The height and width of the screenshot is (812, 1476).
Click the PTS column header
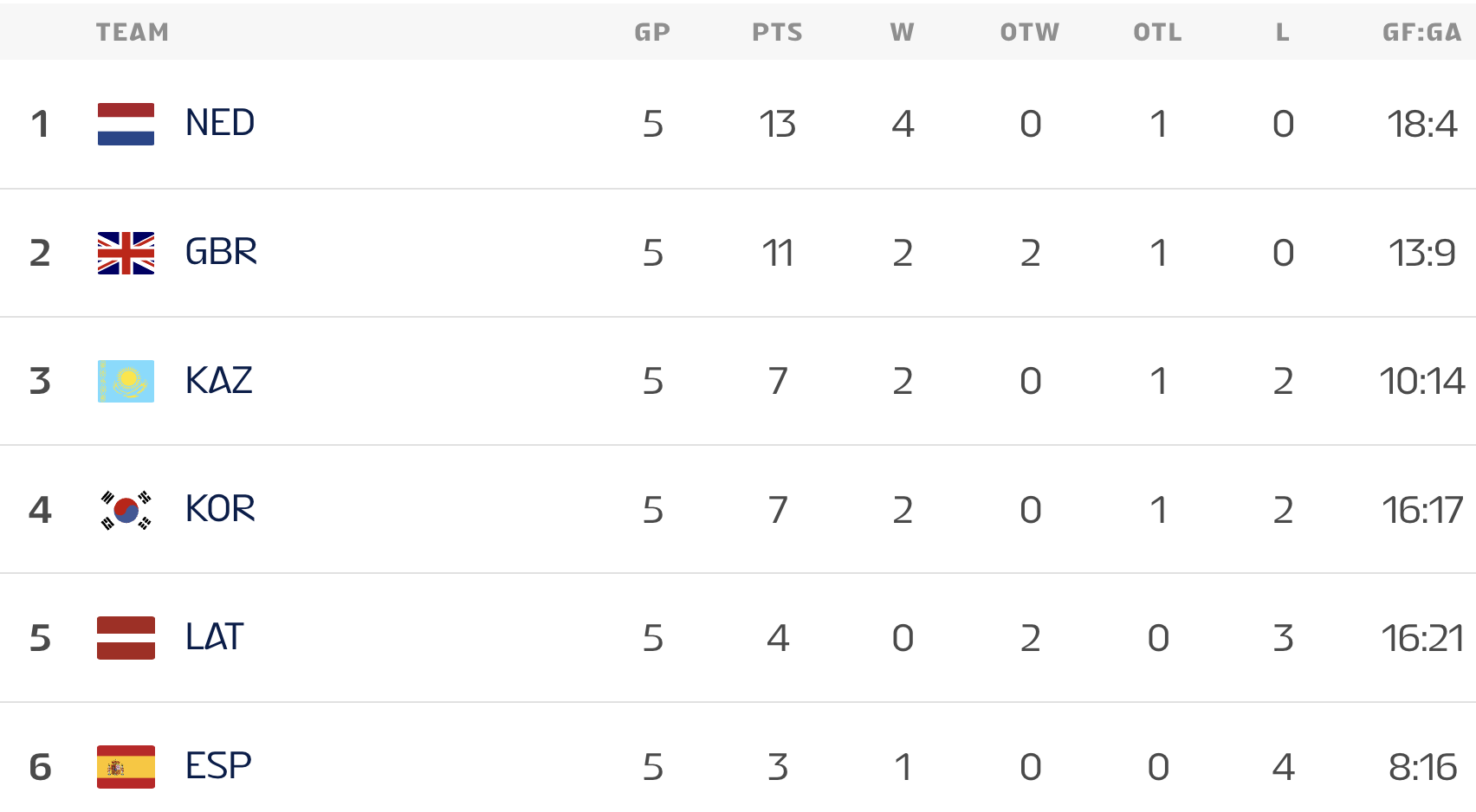777,32
